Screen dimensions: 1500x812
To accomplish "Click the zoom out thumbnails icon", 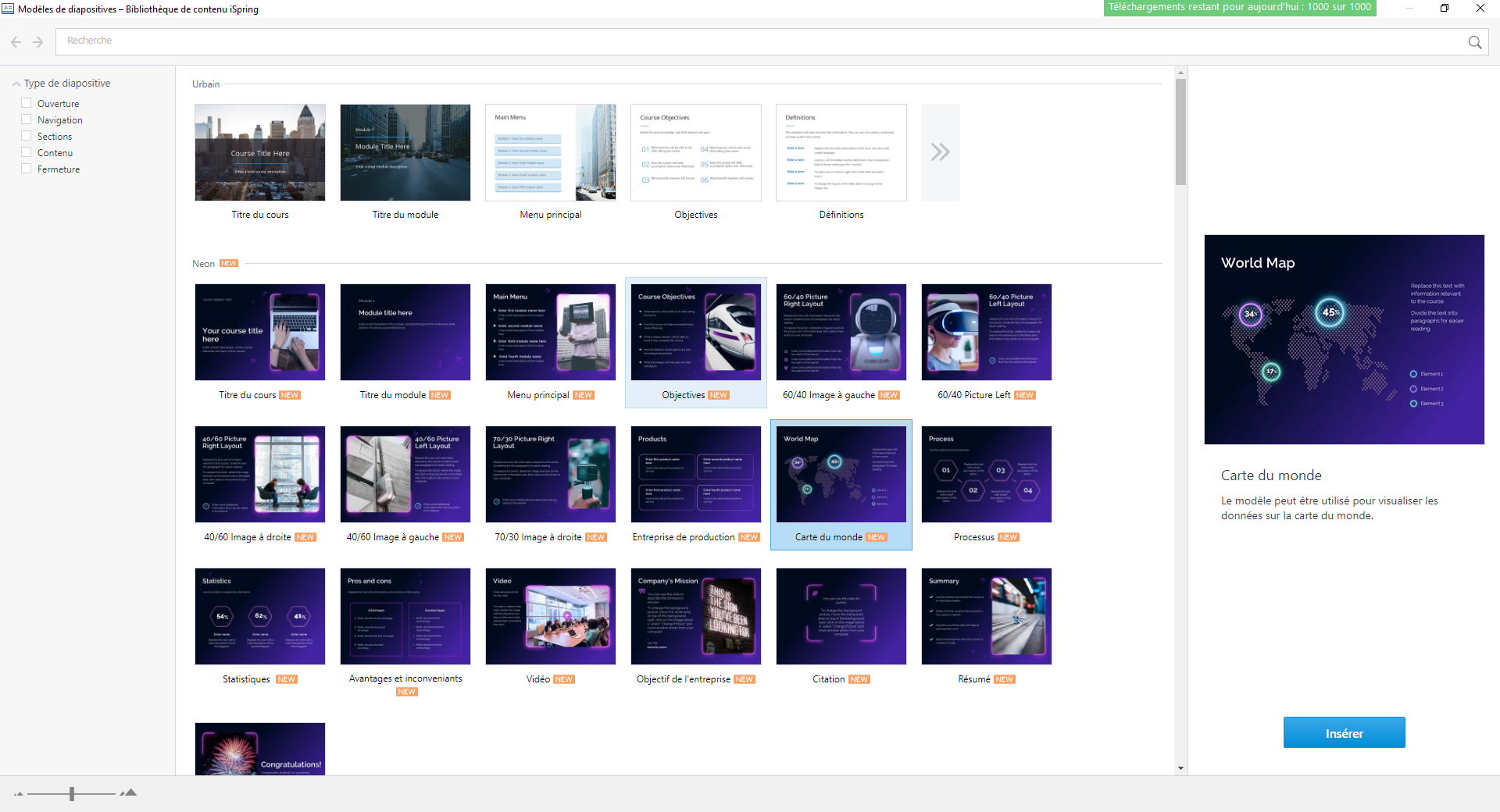I will 18,794.
